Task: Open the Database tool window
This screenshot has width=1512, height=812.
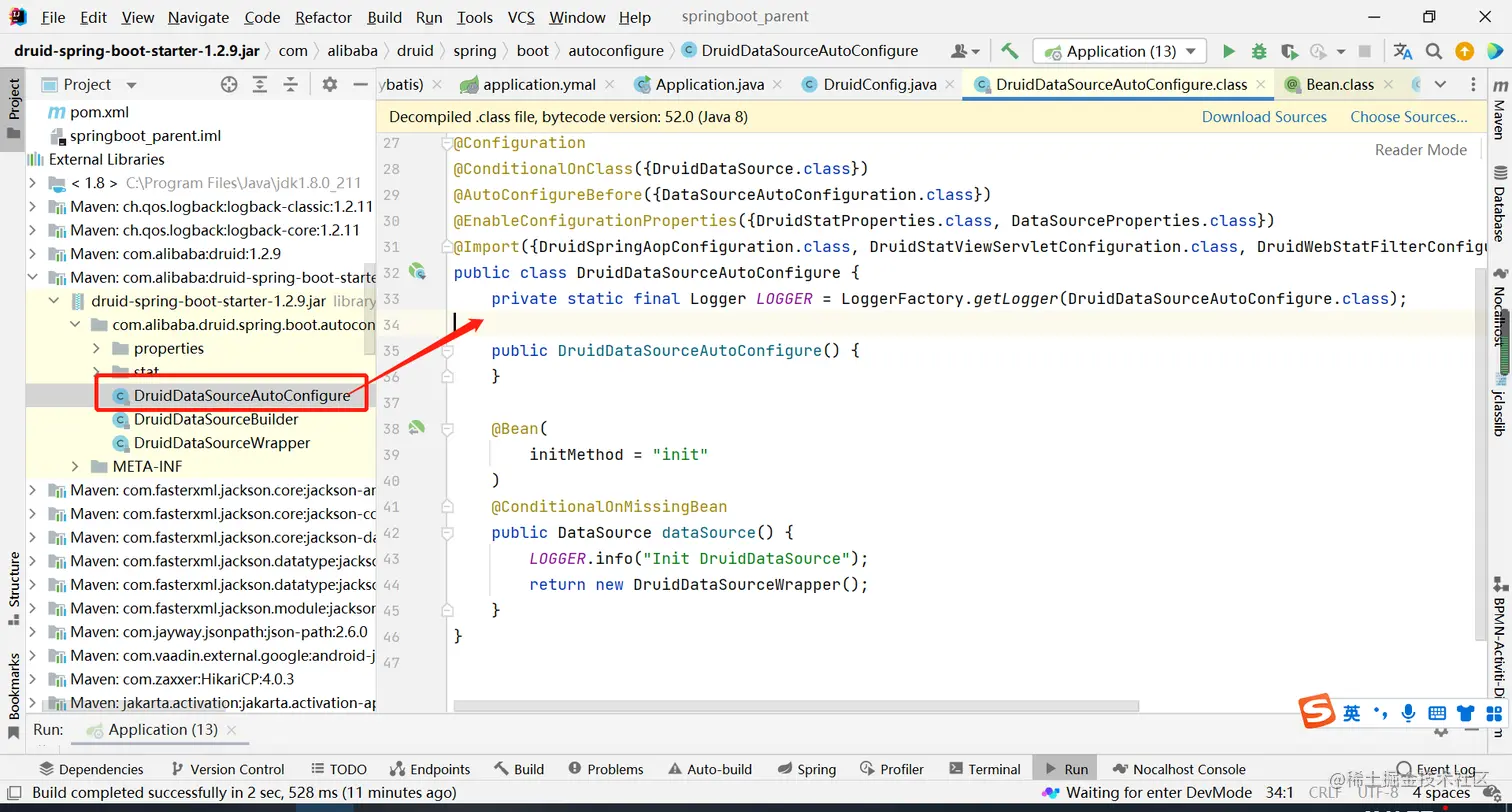Action: pos(1499,206)
